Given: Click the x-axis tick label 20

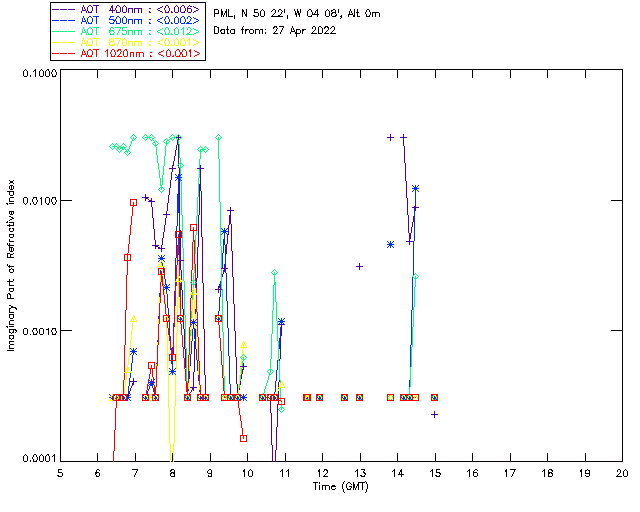Looking at the screenshot, I should (622, 473).
